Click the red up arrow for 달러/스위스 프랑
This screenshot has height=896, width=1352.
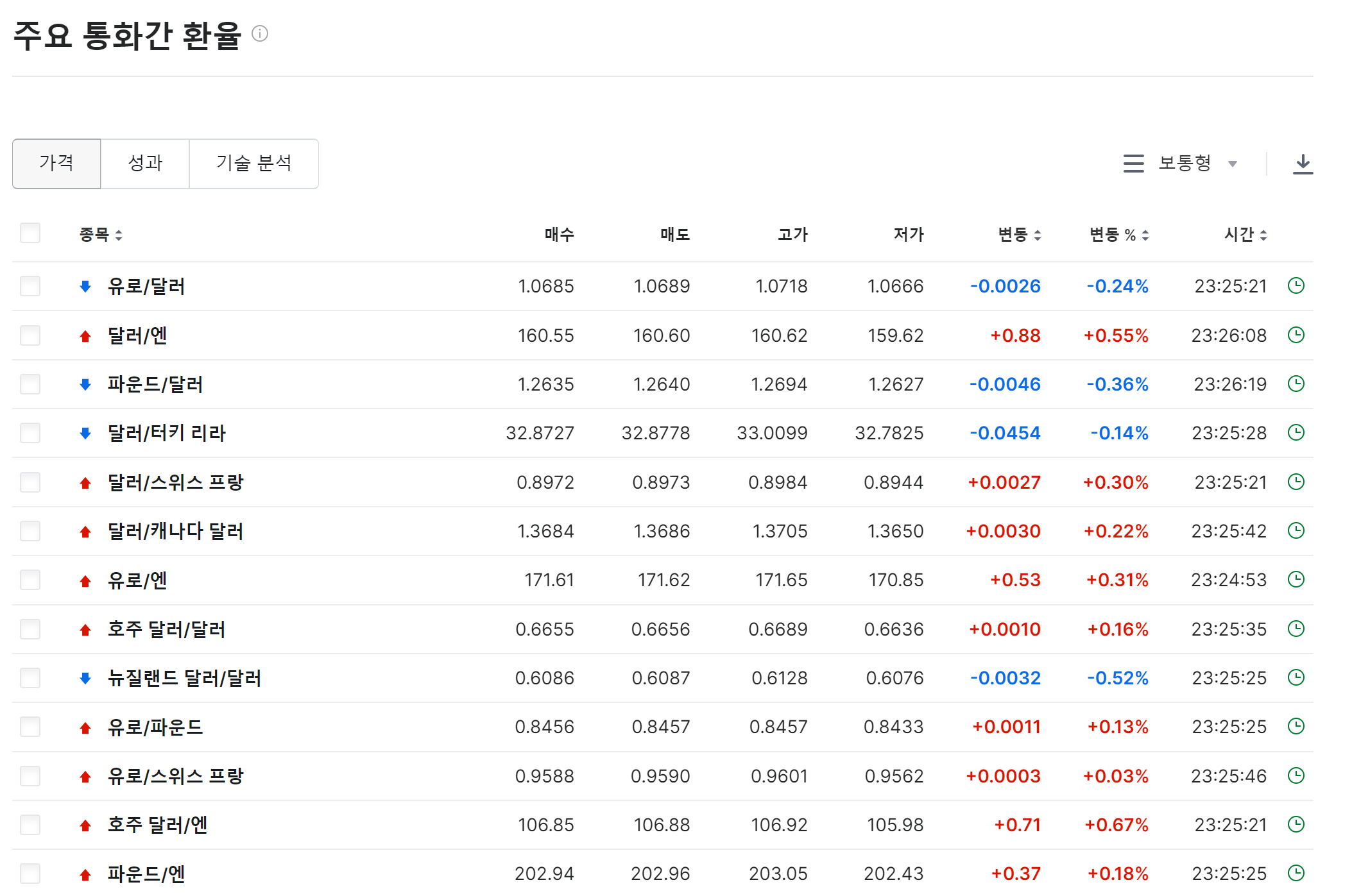click(85, 483)
